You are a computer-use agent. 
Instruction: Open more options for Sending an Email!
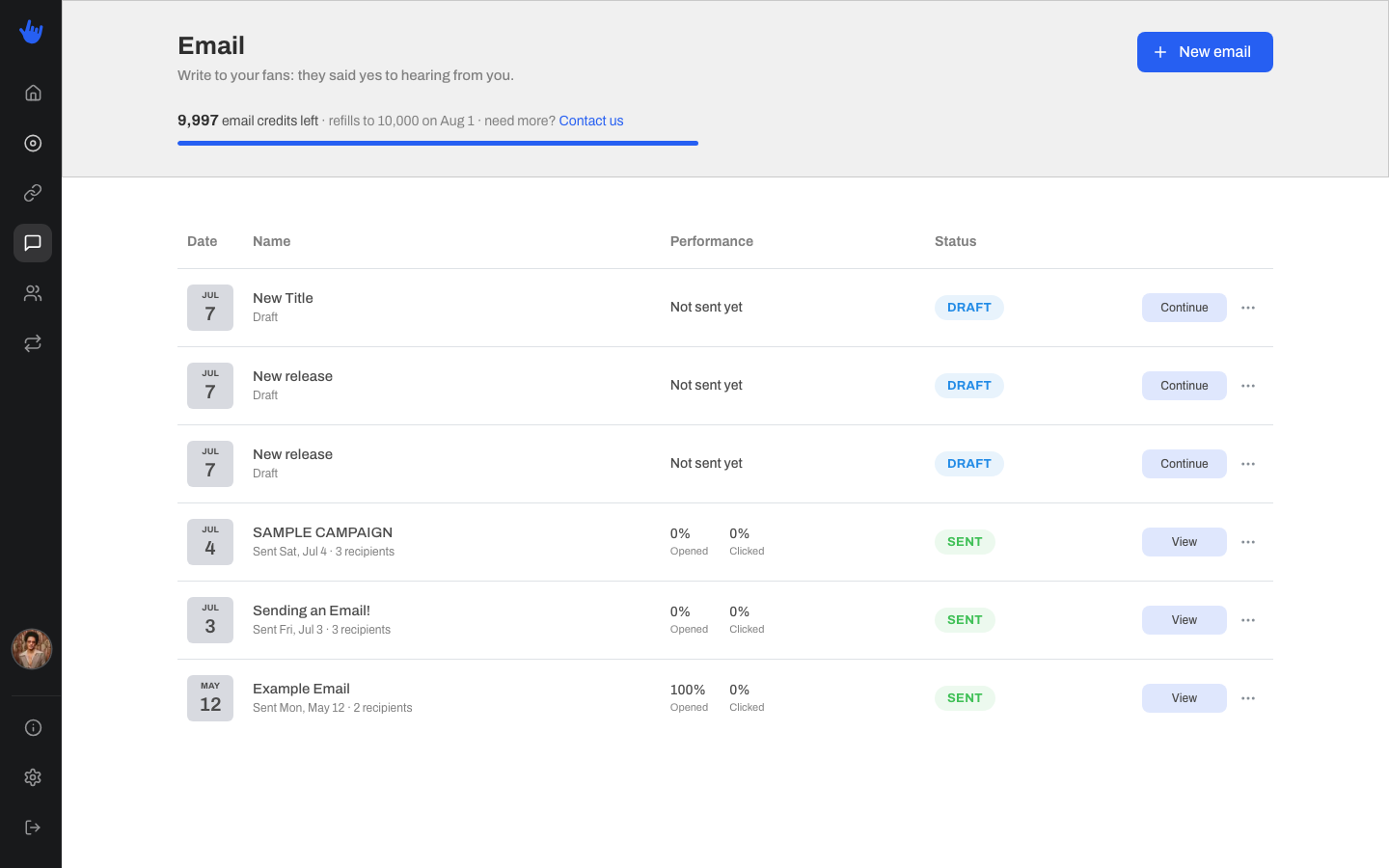click(x=1248, y=620)
